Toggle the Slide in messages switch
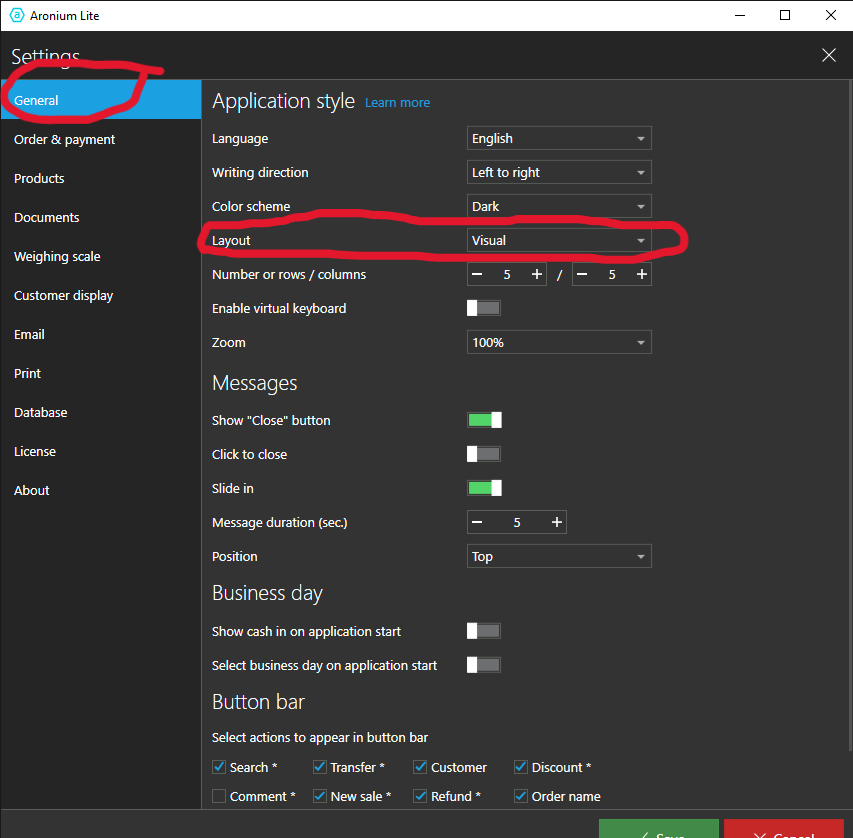The image size is (853, 838). coord(484,488)
